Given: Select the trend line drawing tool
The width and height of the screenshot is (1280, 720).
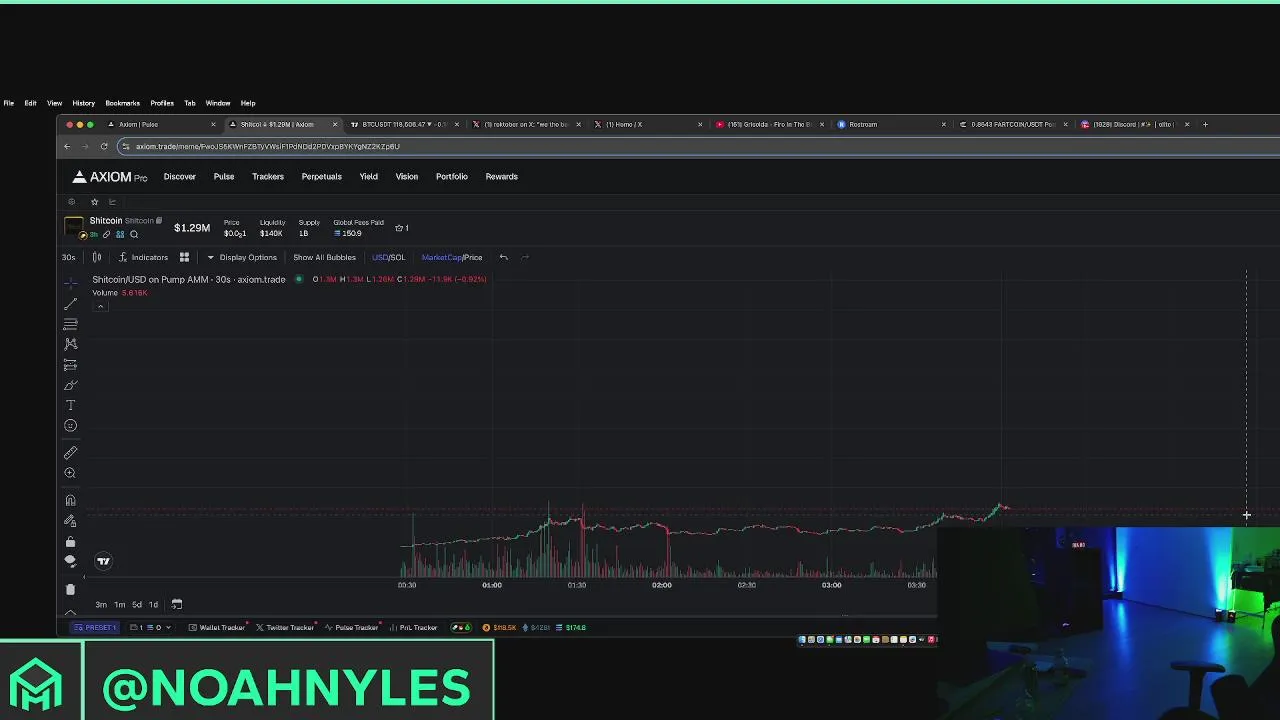Looking at the screenshot, I should coord(70,303).
